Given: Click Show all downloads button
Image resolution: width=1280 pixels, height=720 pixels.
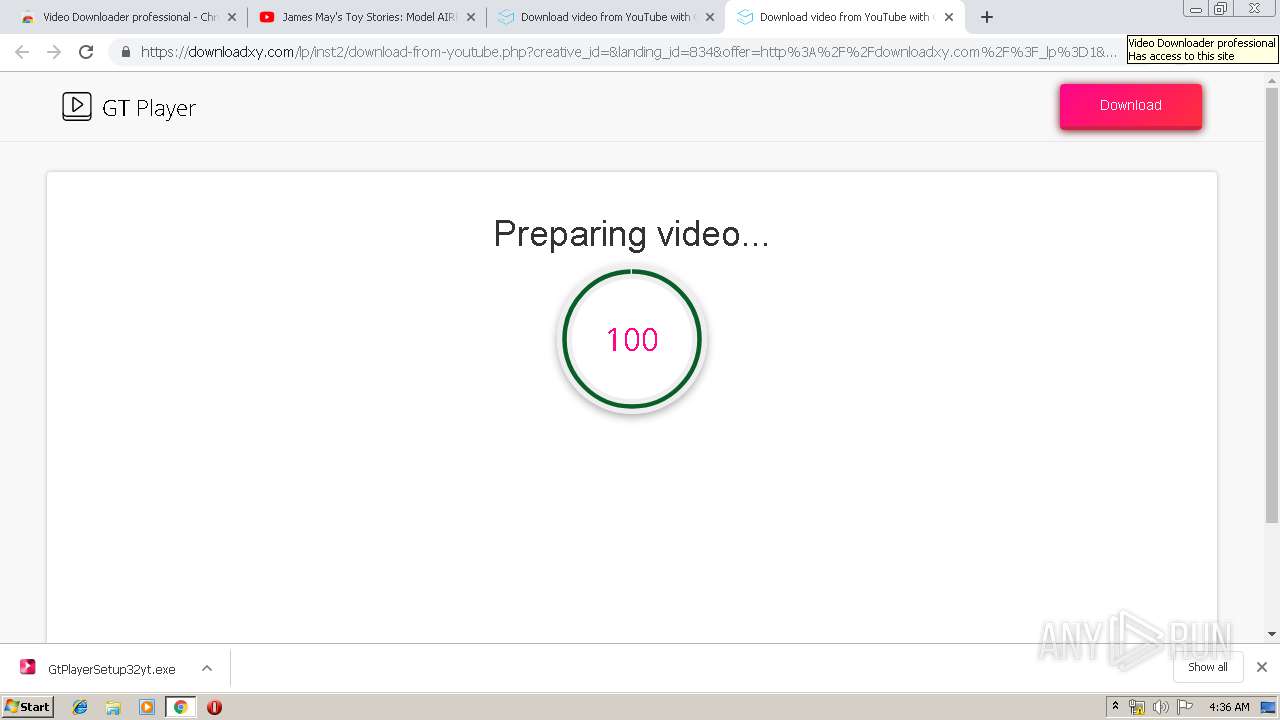Looking at the screenshot, I should tap(1208, 667).
